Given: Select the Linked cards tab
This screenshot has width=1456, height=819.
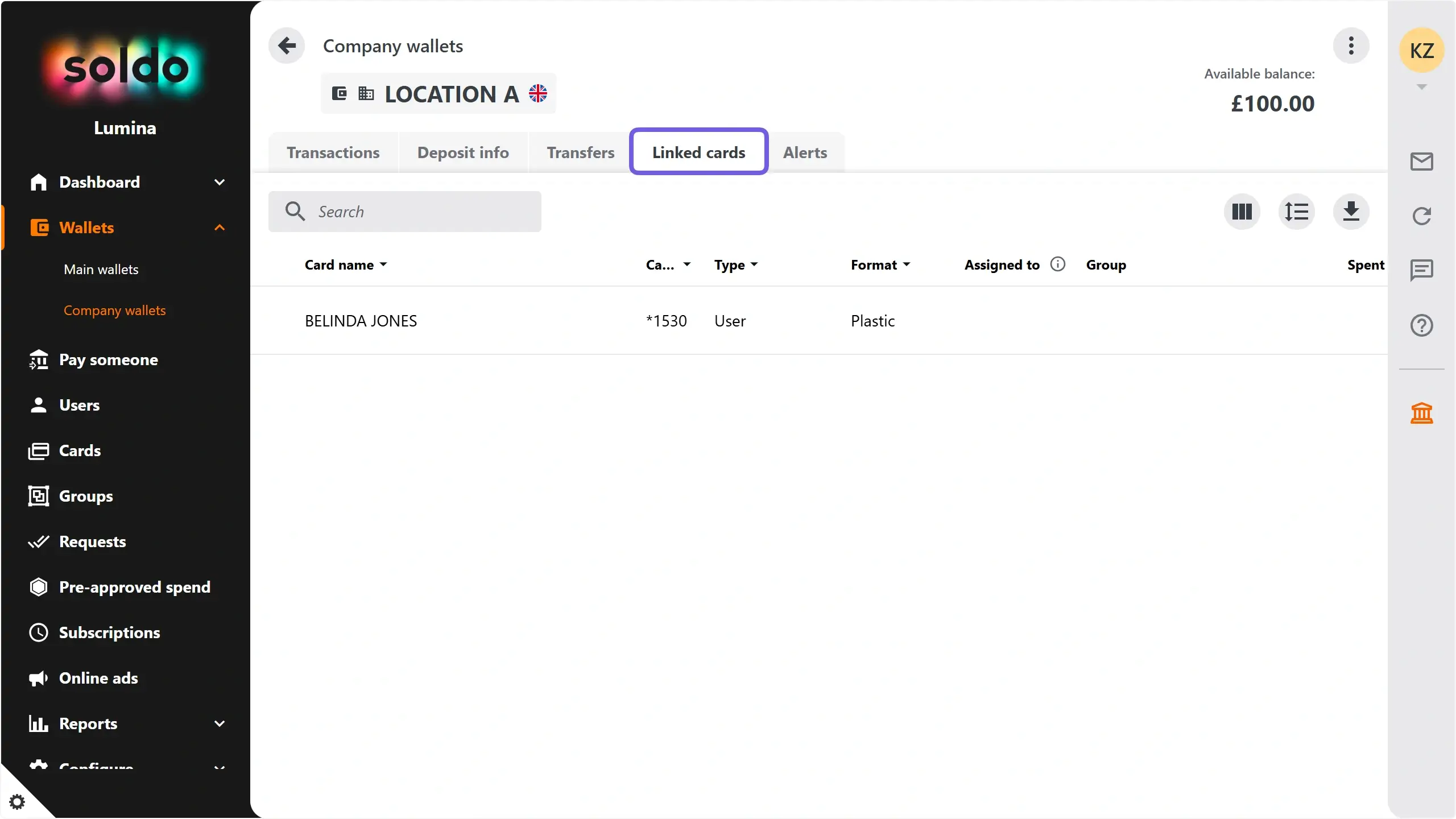Looking at the screenshot, I should (698, 152).
